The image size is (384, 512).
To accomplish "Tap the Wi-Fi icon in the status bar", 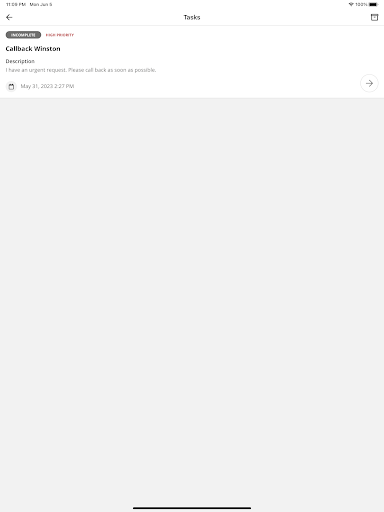I will click(x=351, y=4).
